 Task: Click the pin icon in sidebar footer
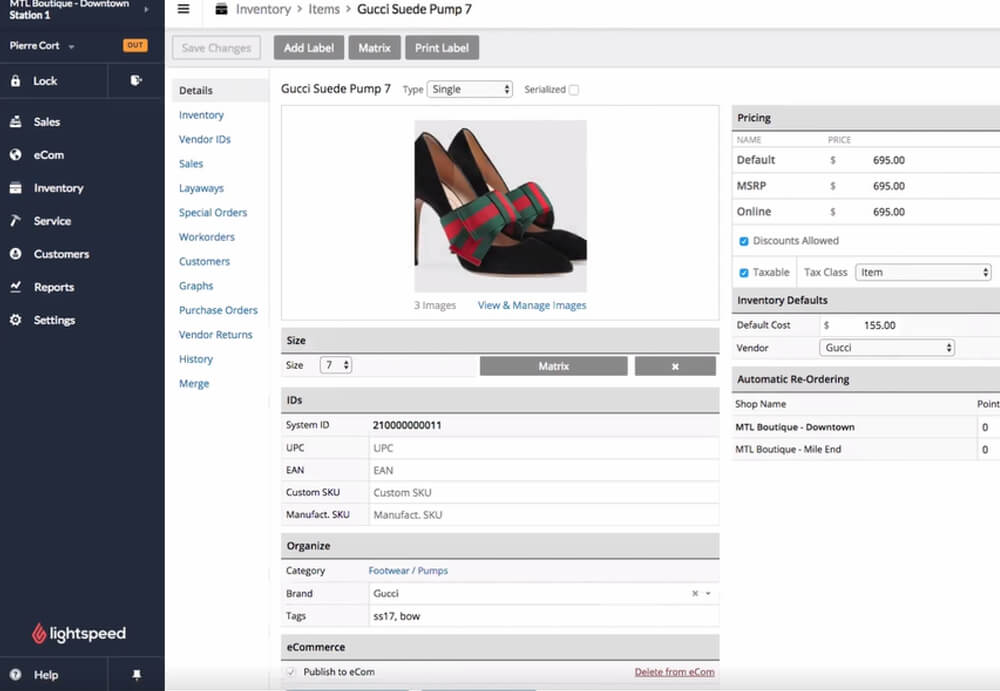[x=136, y=674]
